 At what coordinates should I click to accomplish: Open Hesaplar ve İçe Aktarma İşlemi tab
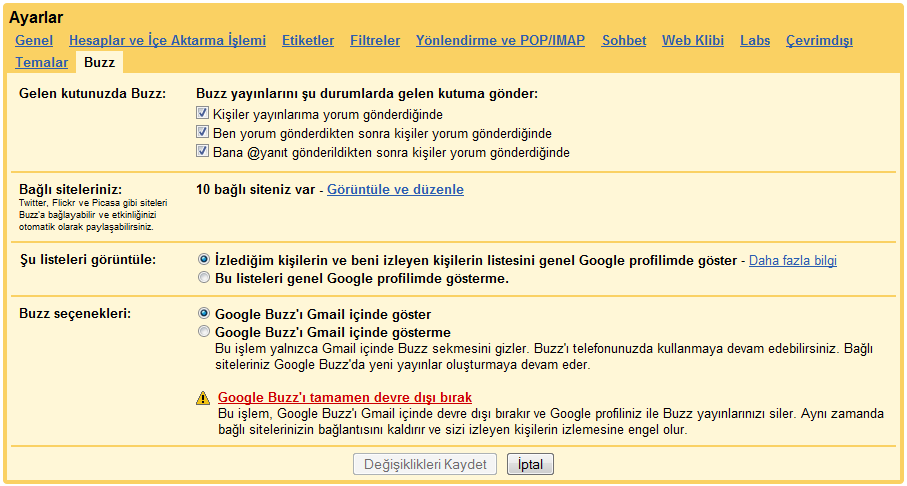[x=167, y=40]
